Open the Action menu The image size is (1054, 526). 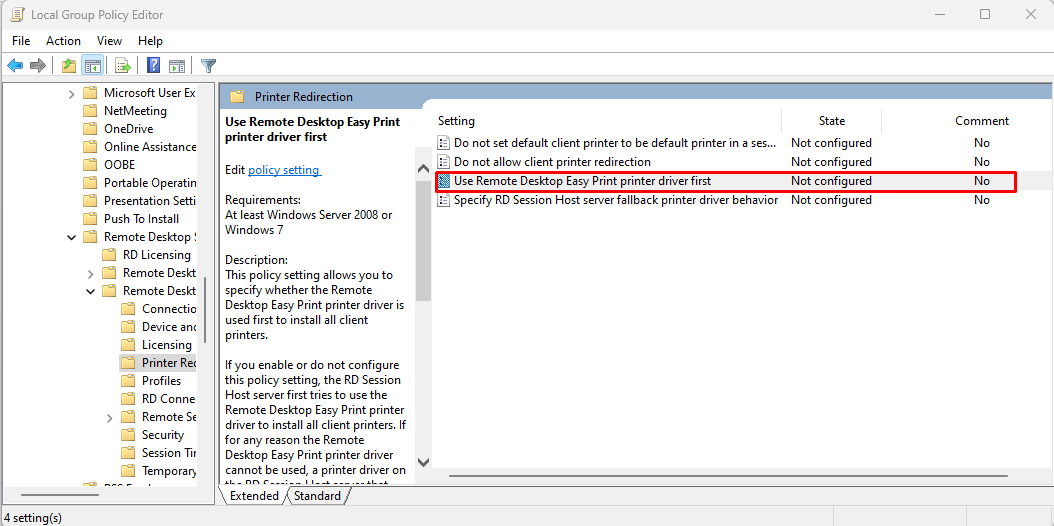63,41
